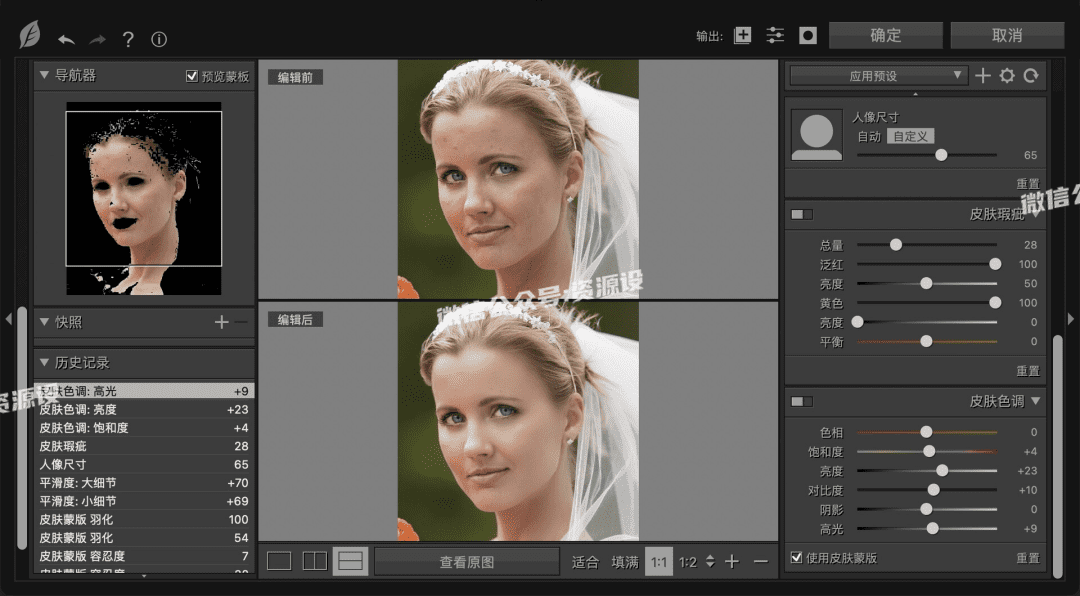1080x596 pixels.
Task: Click the Portraiture feather logo icon
Action: pyautogui.click(x=30, y=35)
